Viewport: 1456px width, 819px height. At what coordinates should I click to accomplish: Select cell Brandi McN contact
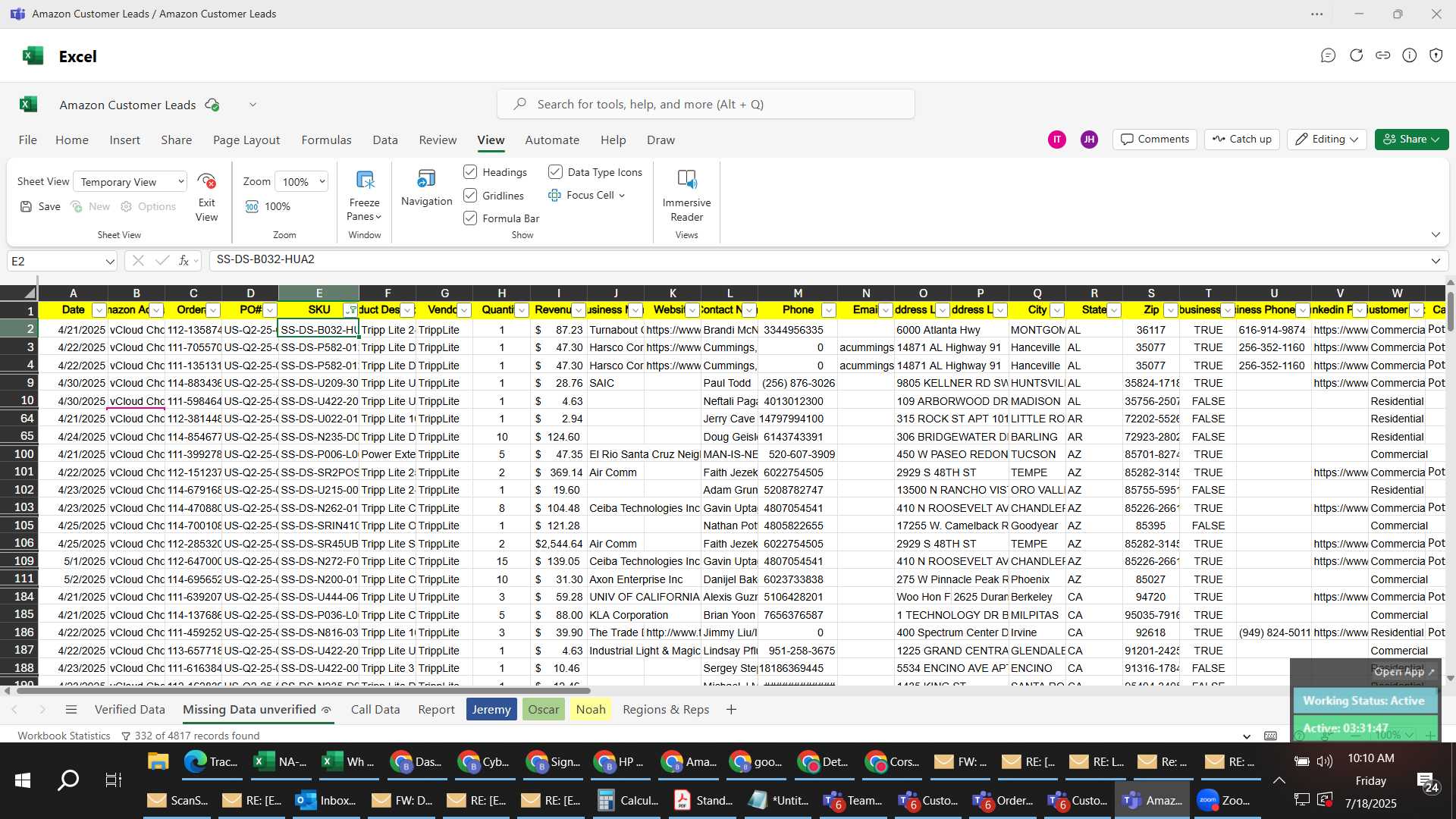tap(730, 330)
